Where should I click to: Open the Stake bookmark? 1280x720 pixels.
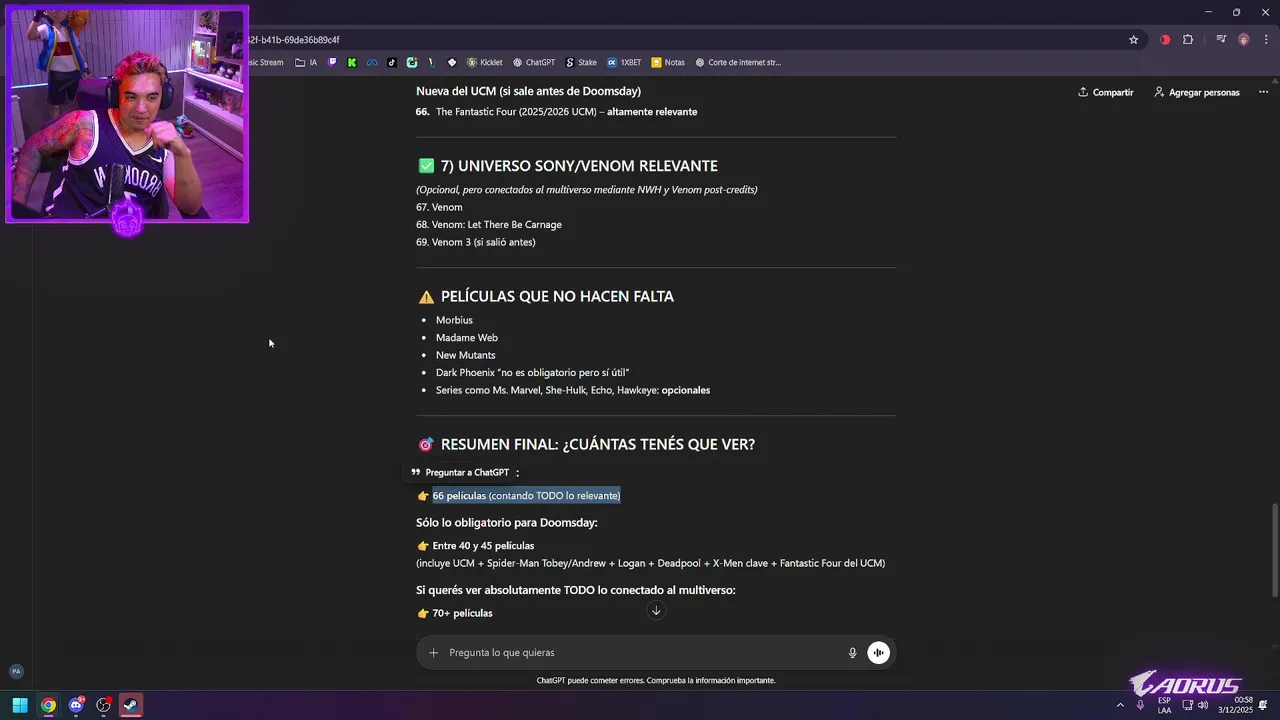point(581,62)
